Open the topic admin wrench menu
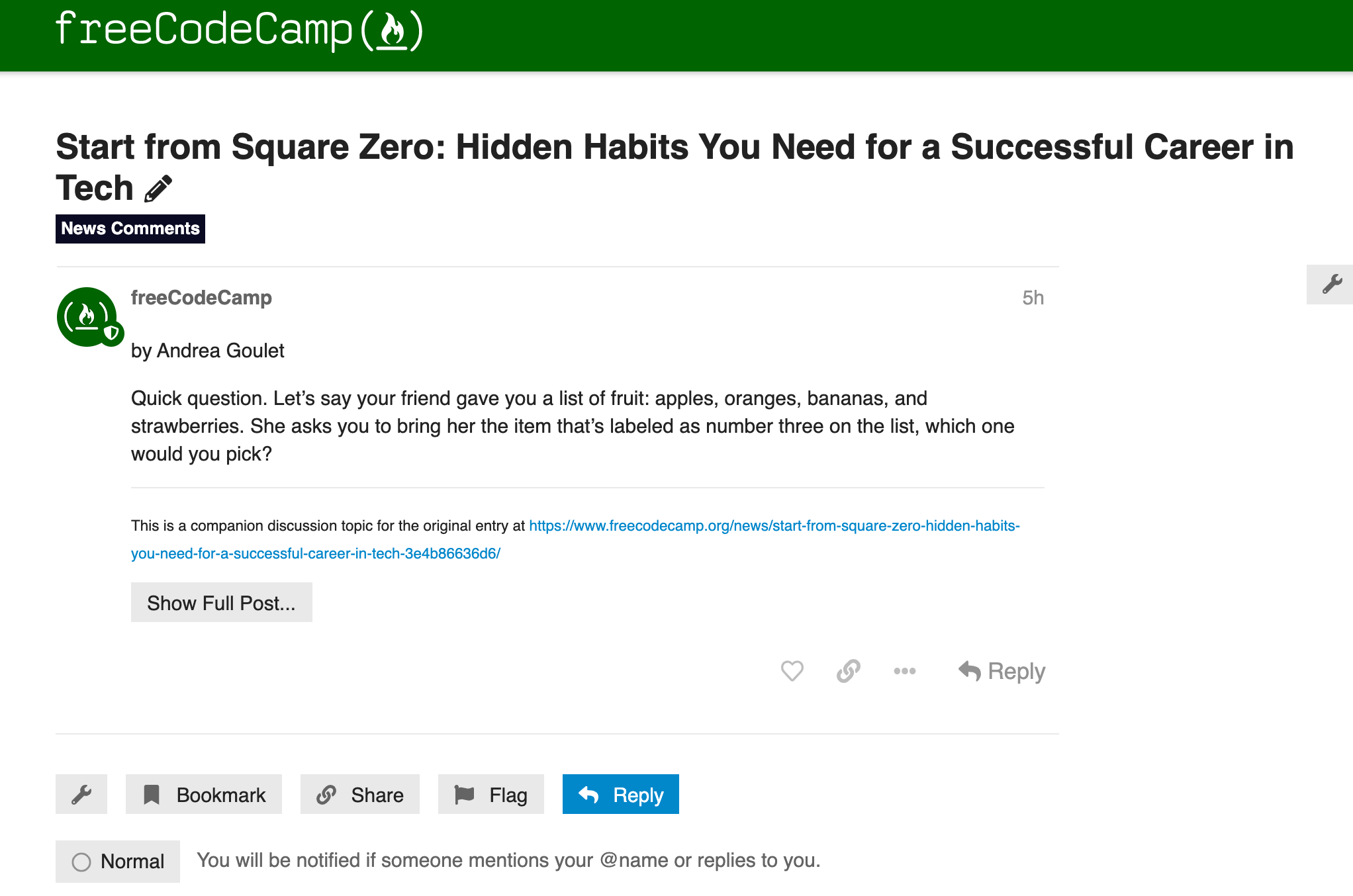The width and height of the screenshot is (1353, 896). click(81, 794)
